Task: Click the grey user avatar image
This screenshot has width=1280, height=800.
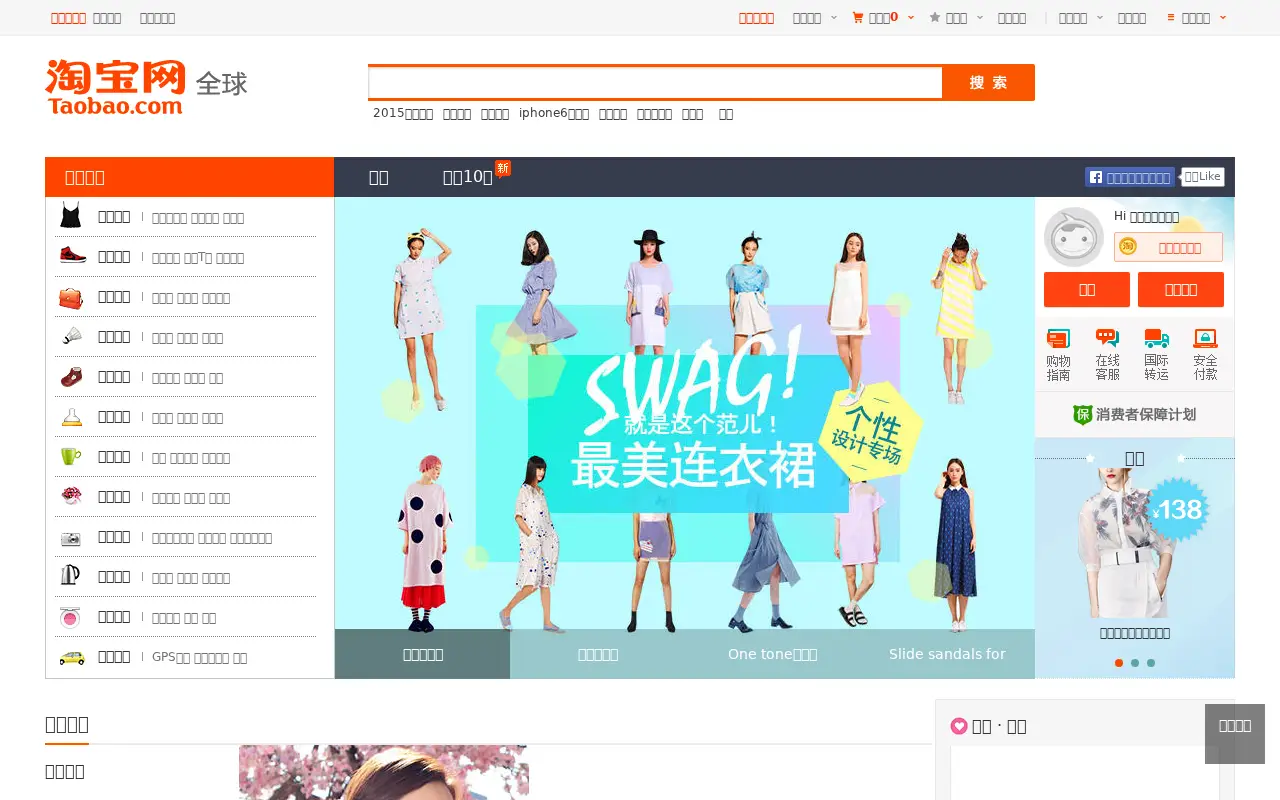Action: [1073, 237]
